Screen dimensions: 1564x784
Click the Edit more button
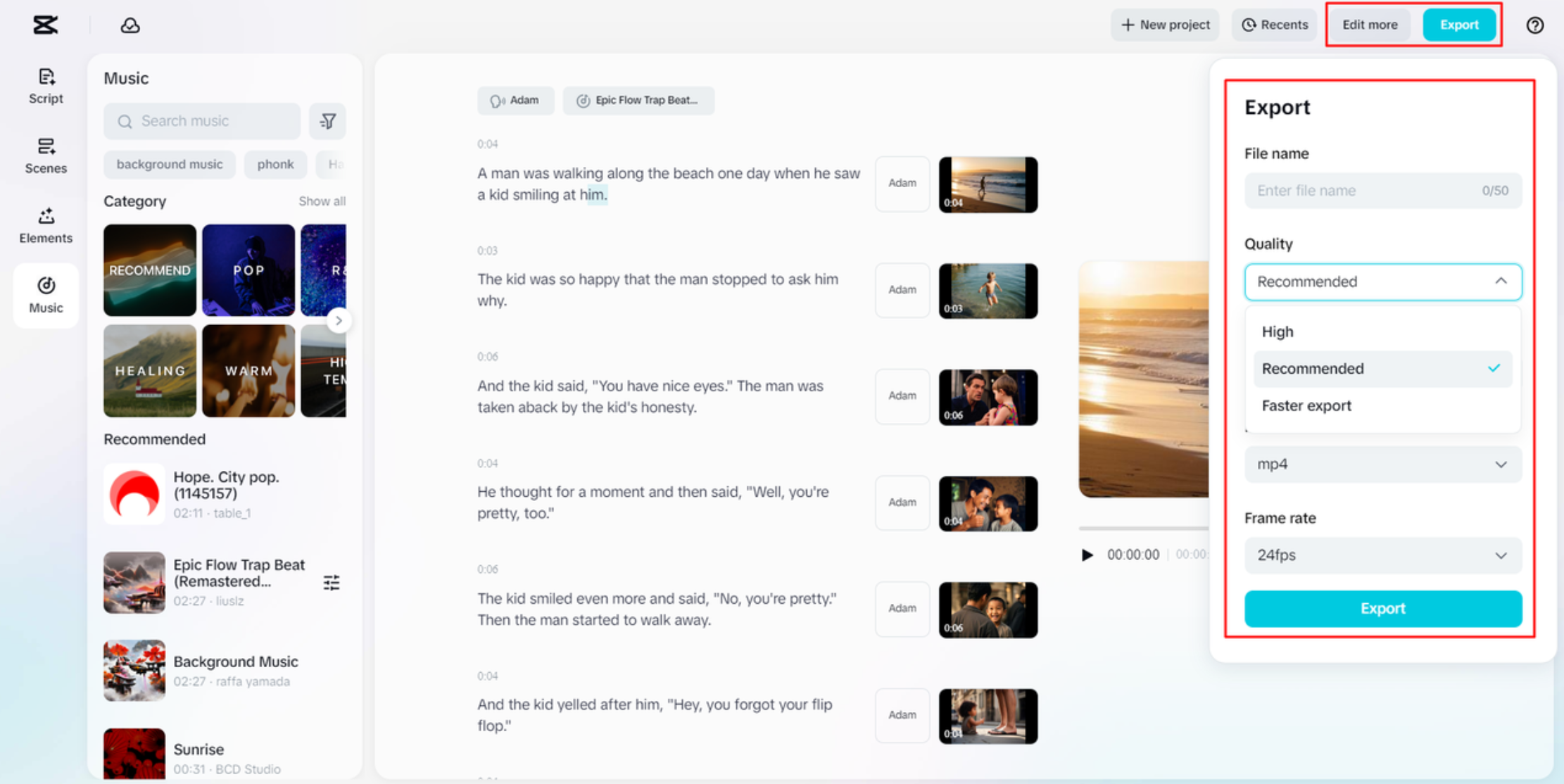pos(1369,25)
